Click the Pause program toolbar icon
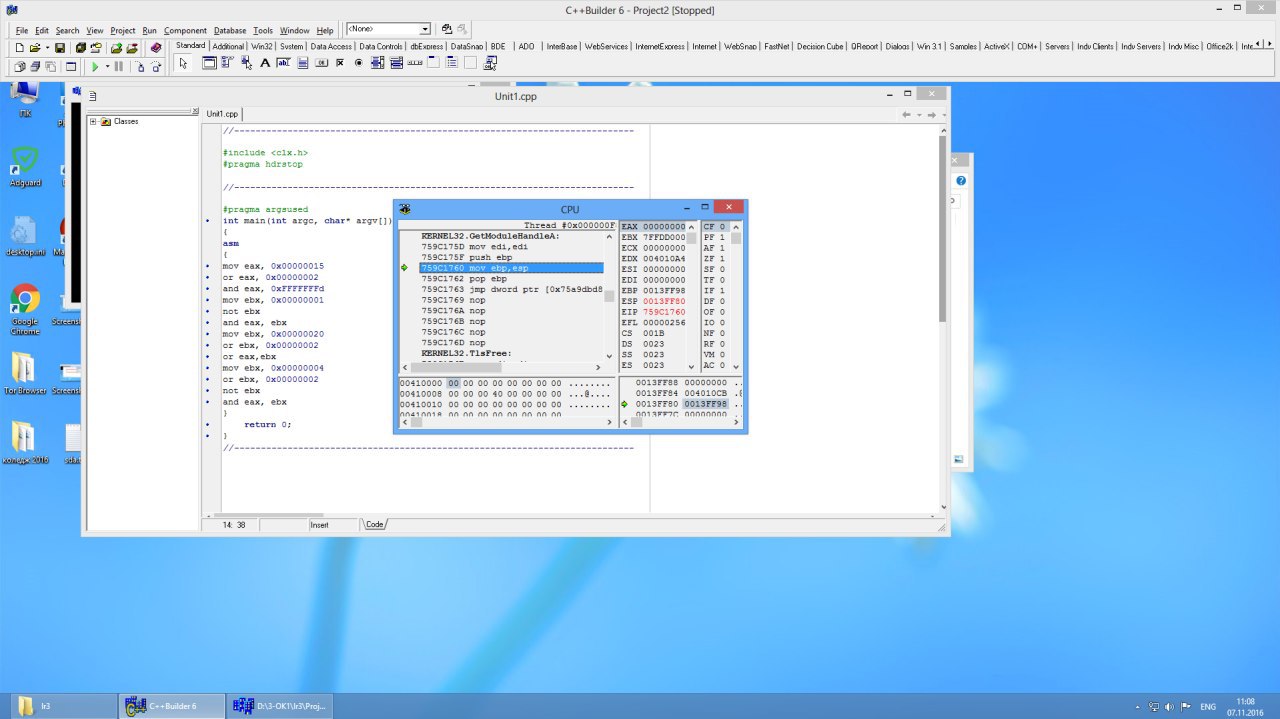 (119, 67)
